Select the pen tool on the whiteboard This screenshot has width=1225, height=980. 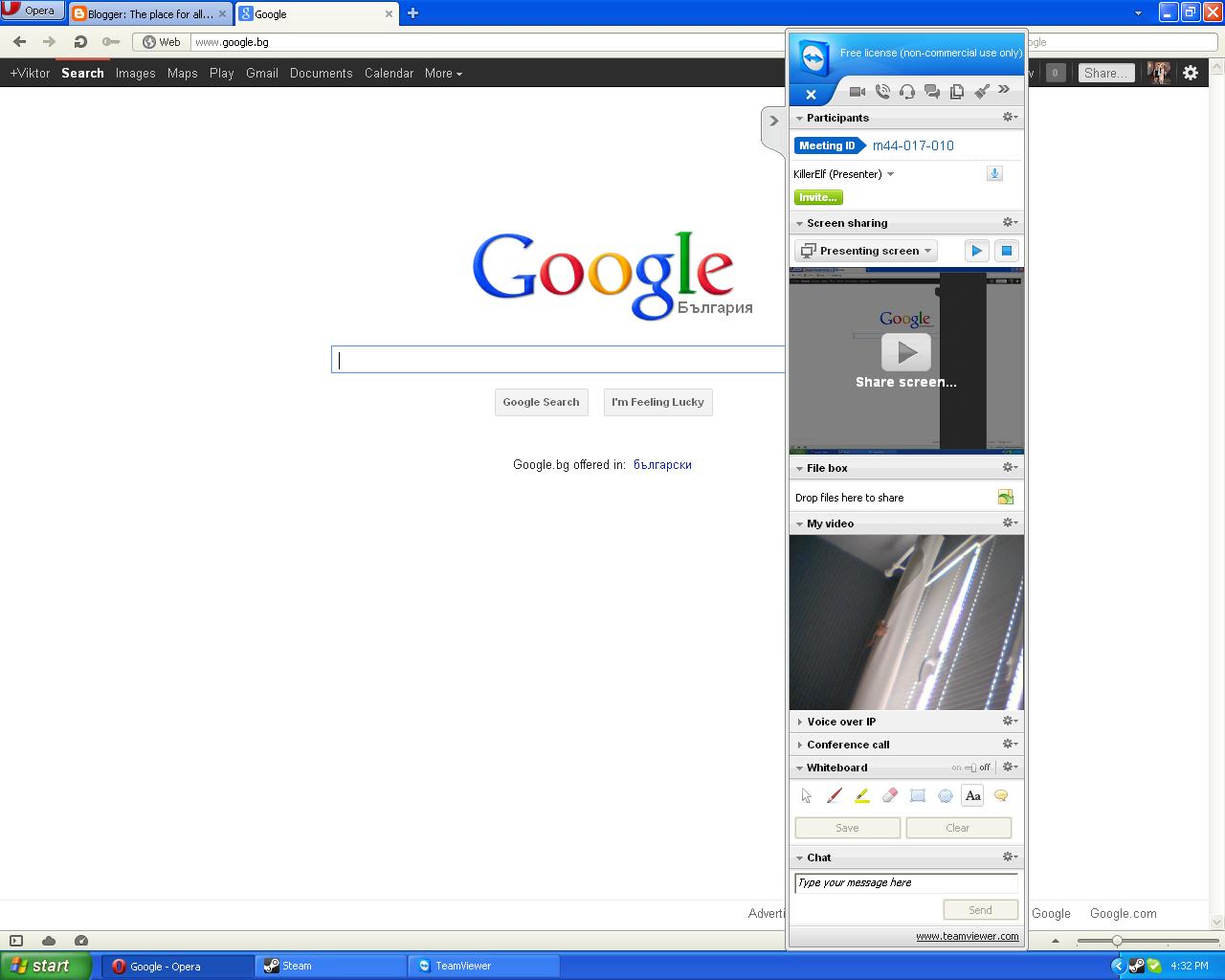[x=834, y=795]
